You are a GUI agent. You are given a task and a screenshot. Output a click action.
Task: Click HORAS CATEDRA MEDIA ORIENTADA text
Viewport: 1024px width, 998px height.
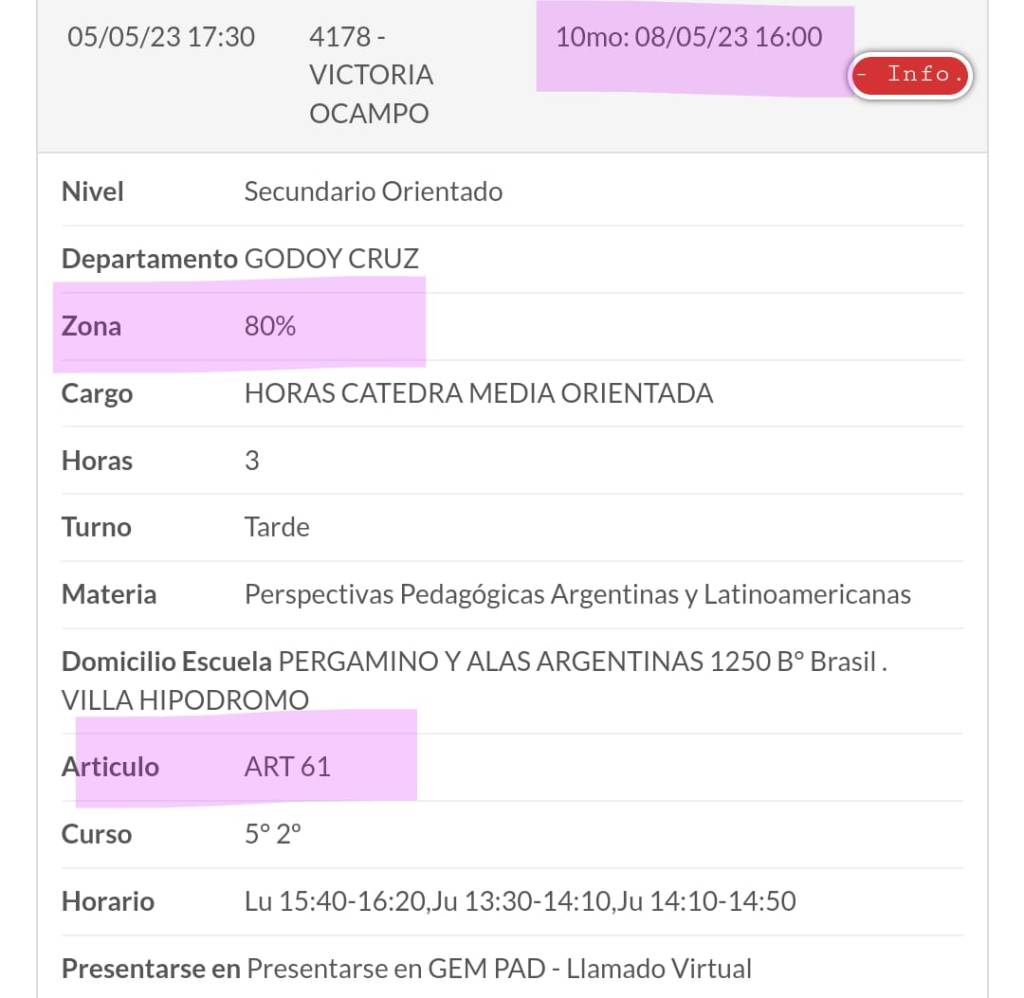pyautogui.click(x=478, y=393)
